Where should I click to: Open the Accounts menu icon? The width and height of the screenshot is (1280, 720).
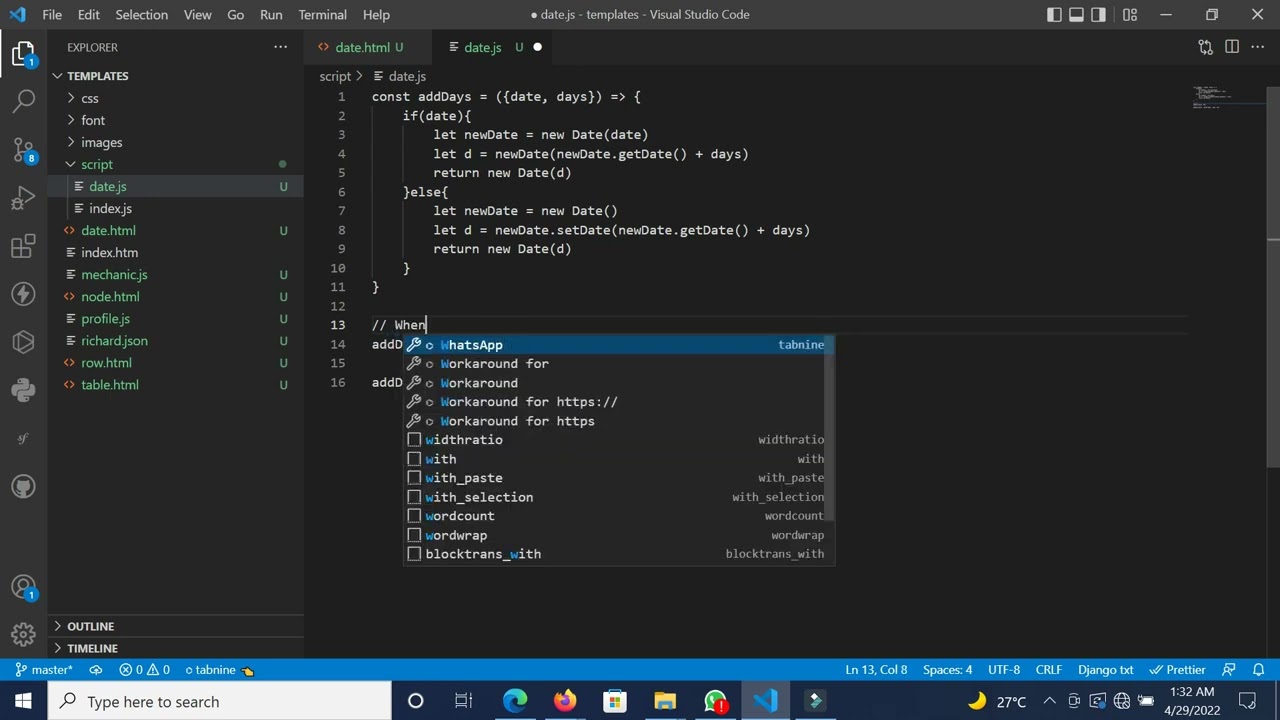pos(24,588)
